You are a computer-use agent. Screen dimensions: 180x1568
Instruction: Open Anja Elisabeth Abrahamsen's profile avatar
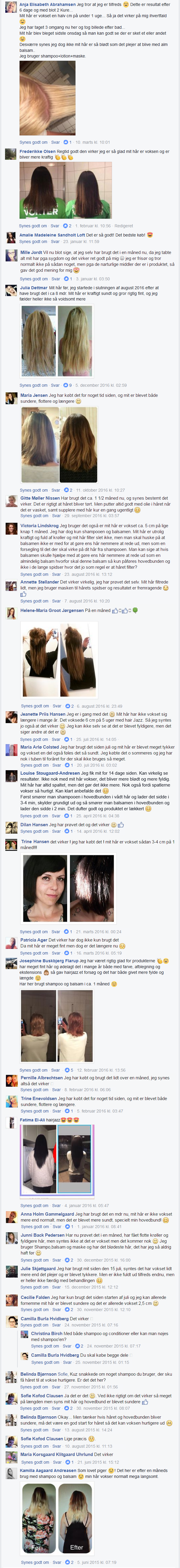(x=11, y=7)
